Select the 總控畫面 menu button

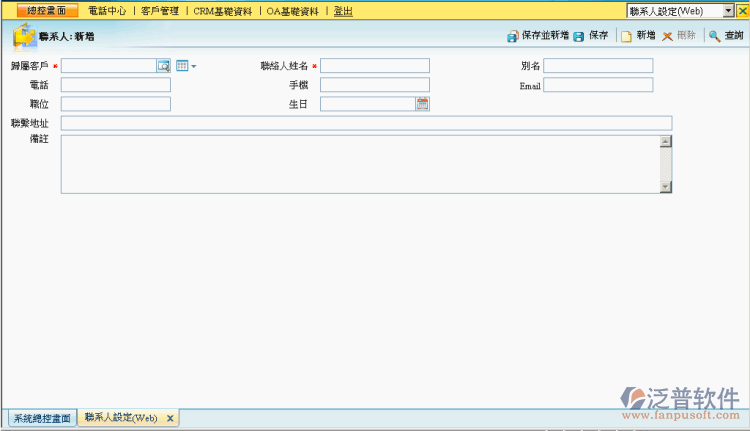[x=47, y=11]
